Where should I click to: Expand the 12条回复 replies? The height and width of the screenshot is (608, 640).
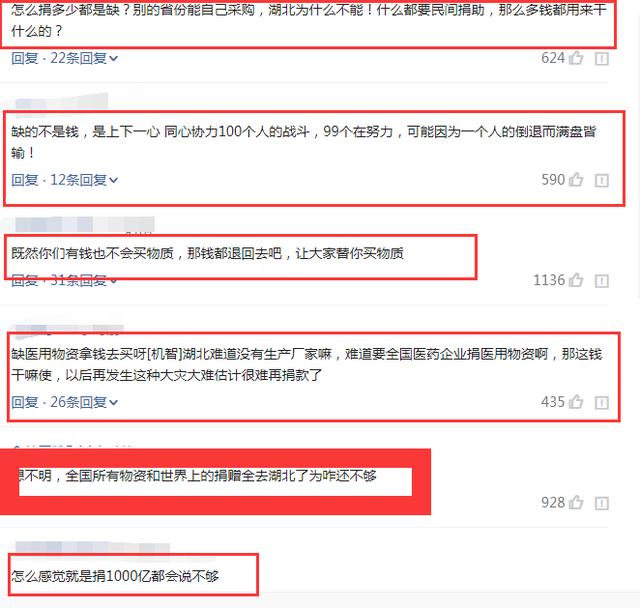(84, 180)
